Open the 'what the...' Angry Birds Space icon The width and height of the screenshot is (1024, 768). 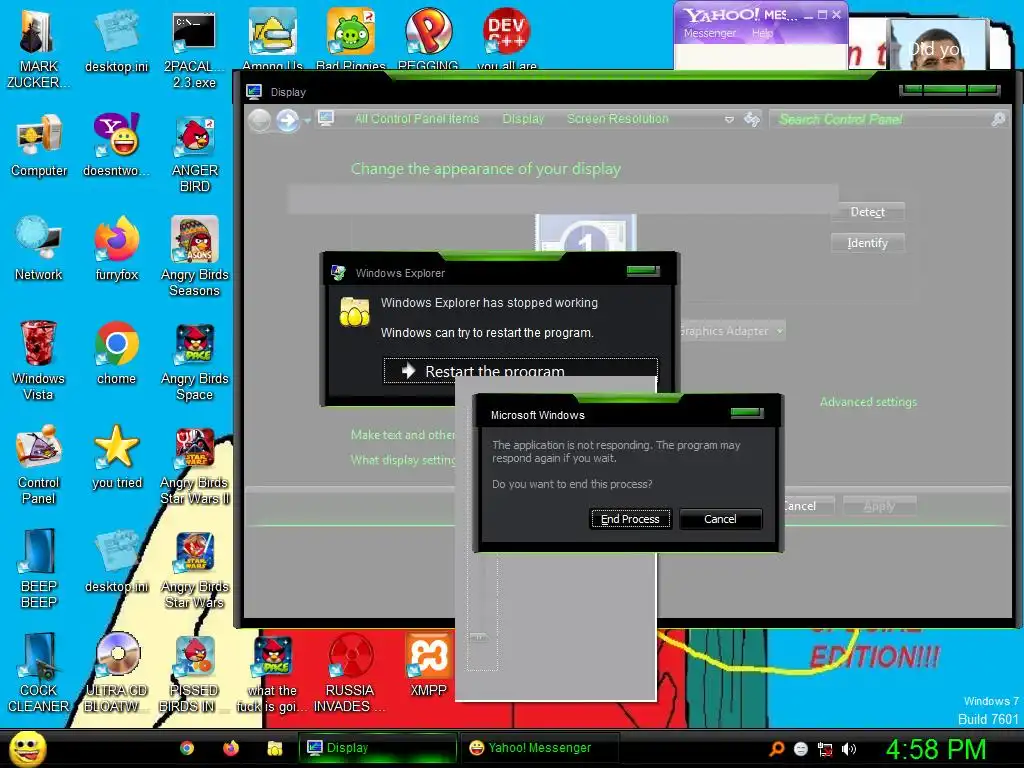point(272,673)
